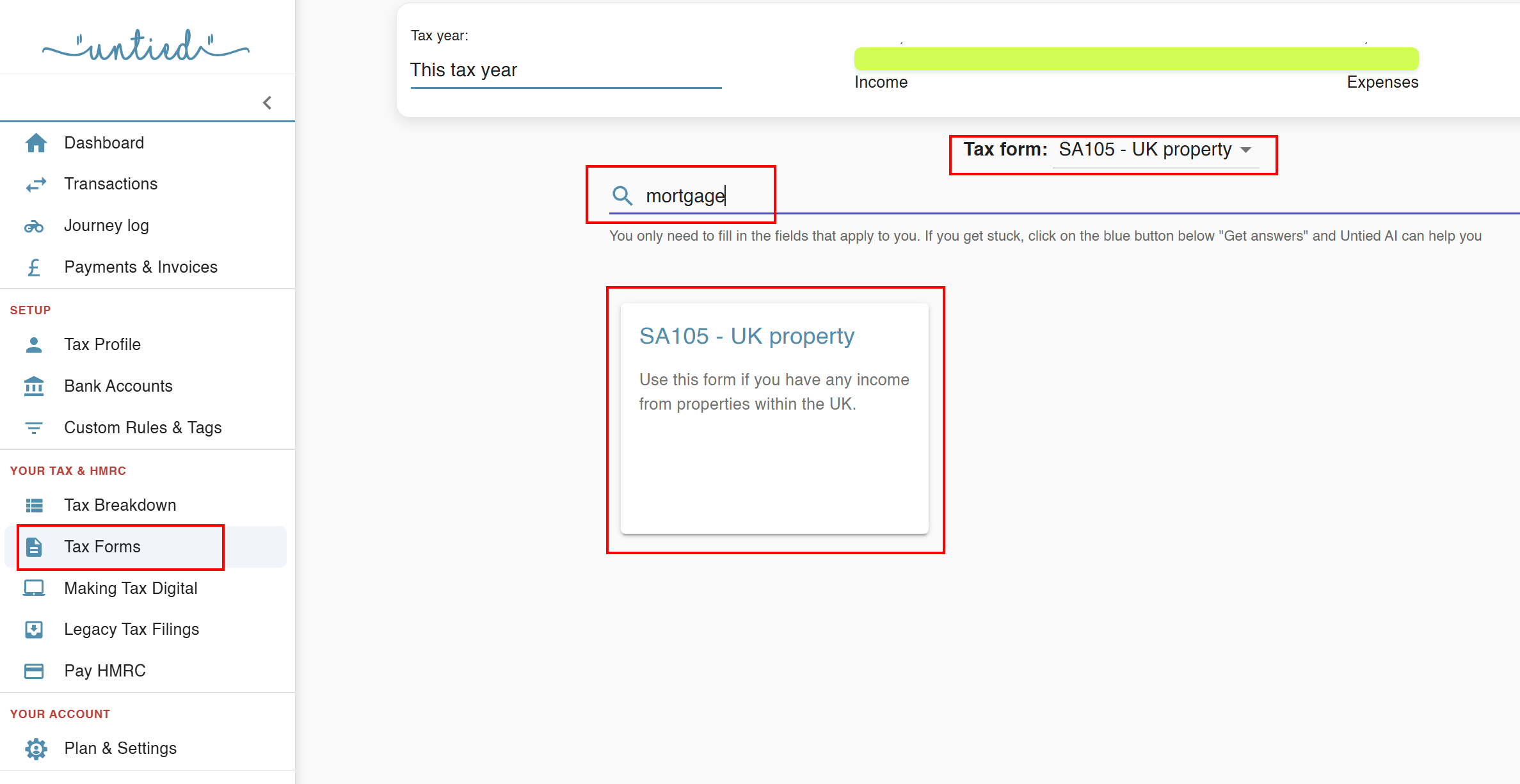Click the Income/Expenses green progress bar
The width and height of the screenshot is (1520, 784).
click(1136, 58)
